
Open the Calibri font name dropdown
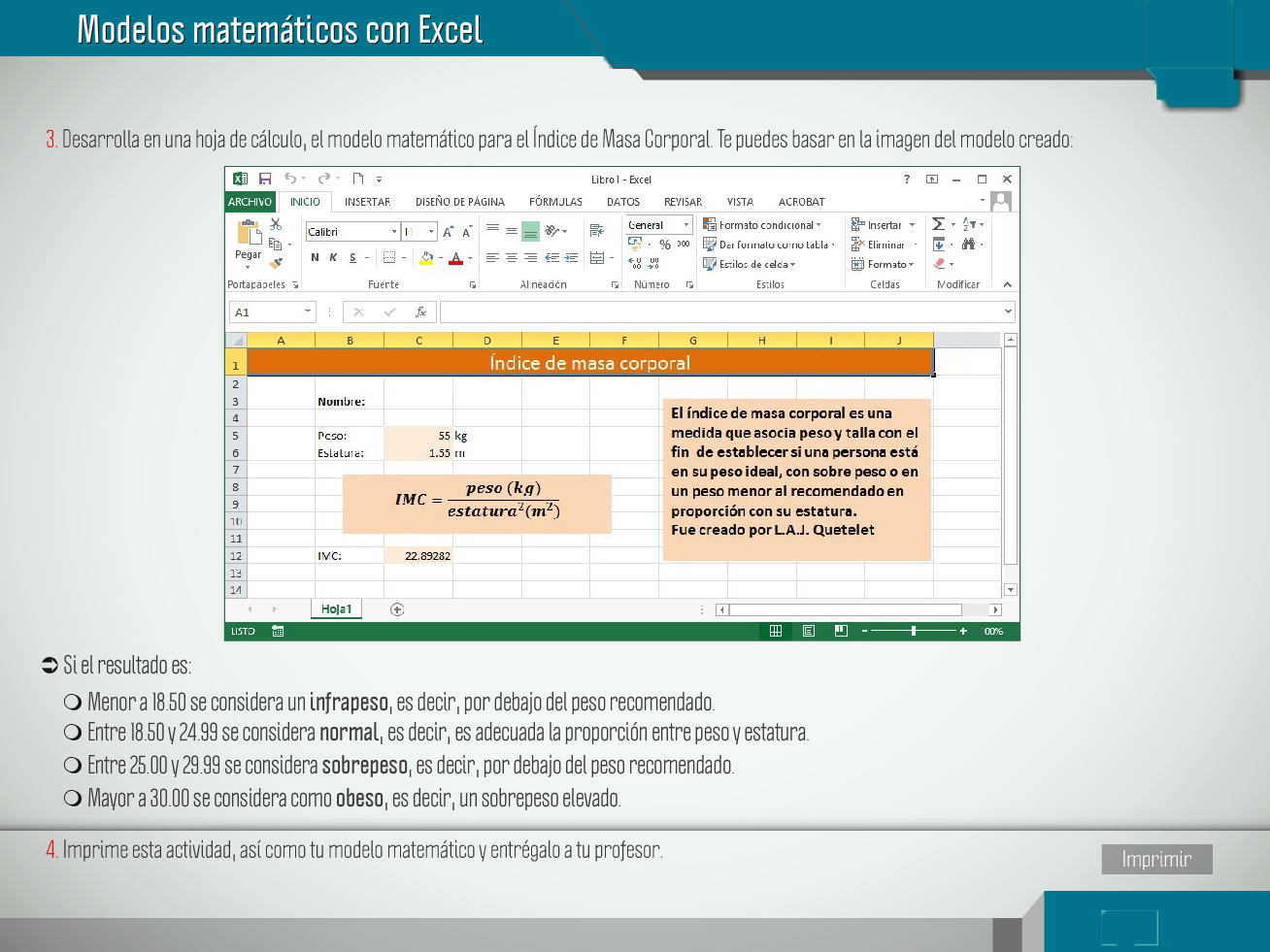tap(394, 232)
